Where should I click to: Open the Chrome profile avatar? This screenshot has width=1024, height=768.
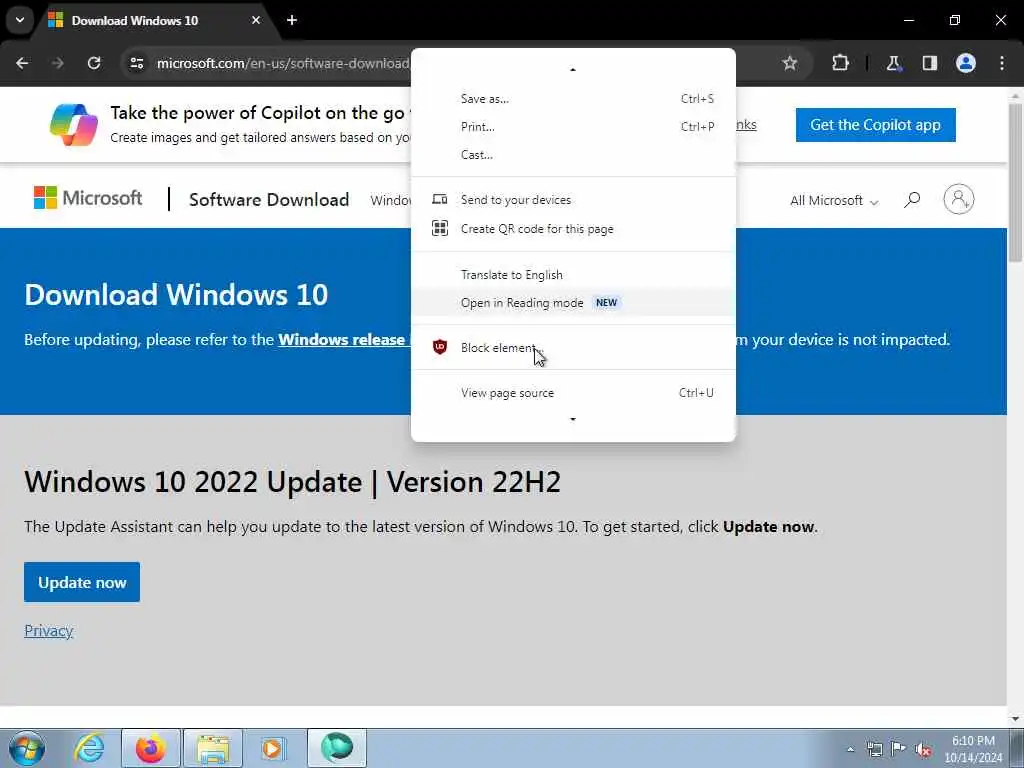(x=965, y=63)
